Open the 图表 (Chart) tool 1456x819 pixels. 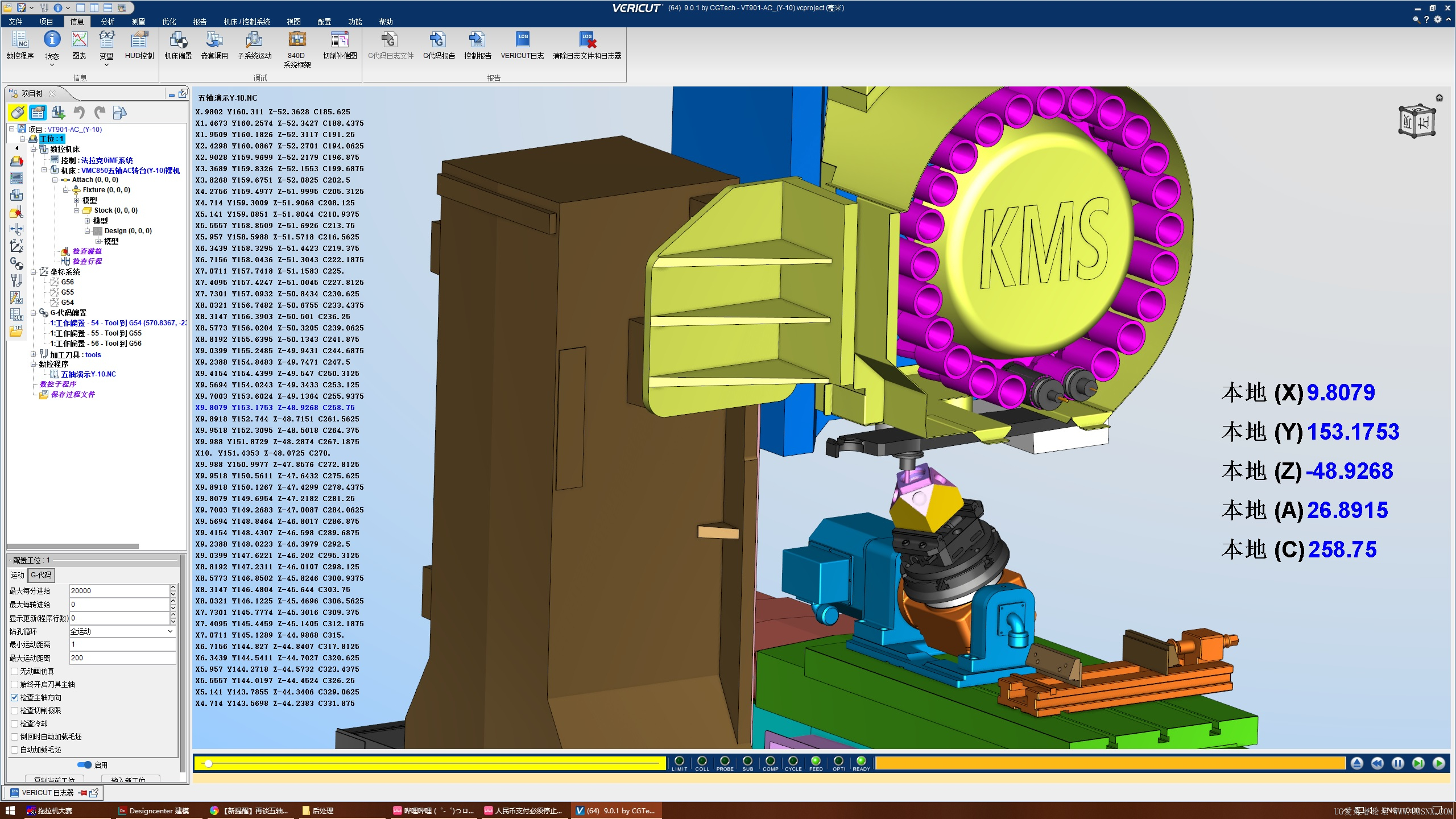tap(79, 45)
